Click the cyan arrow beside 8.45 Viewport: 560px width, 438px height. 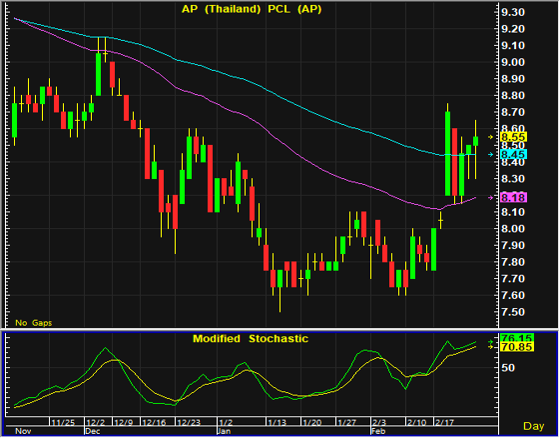click(491, 154)
